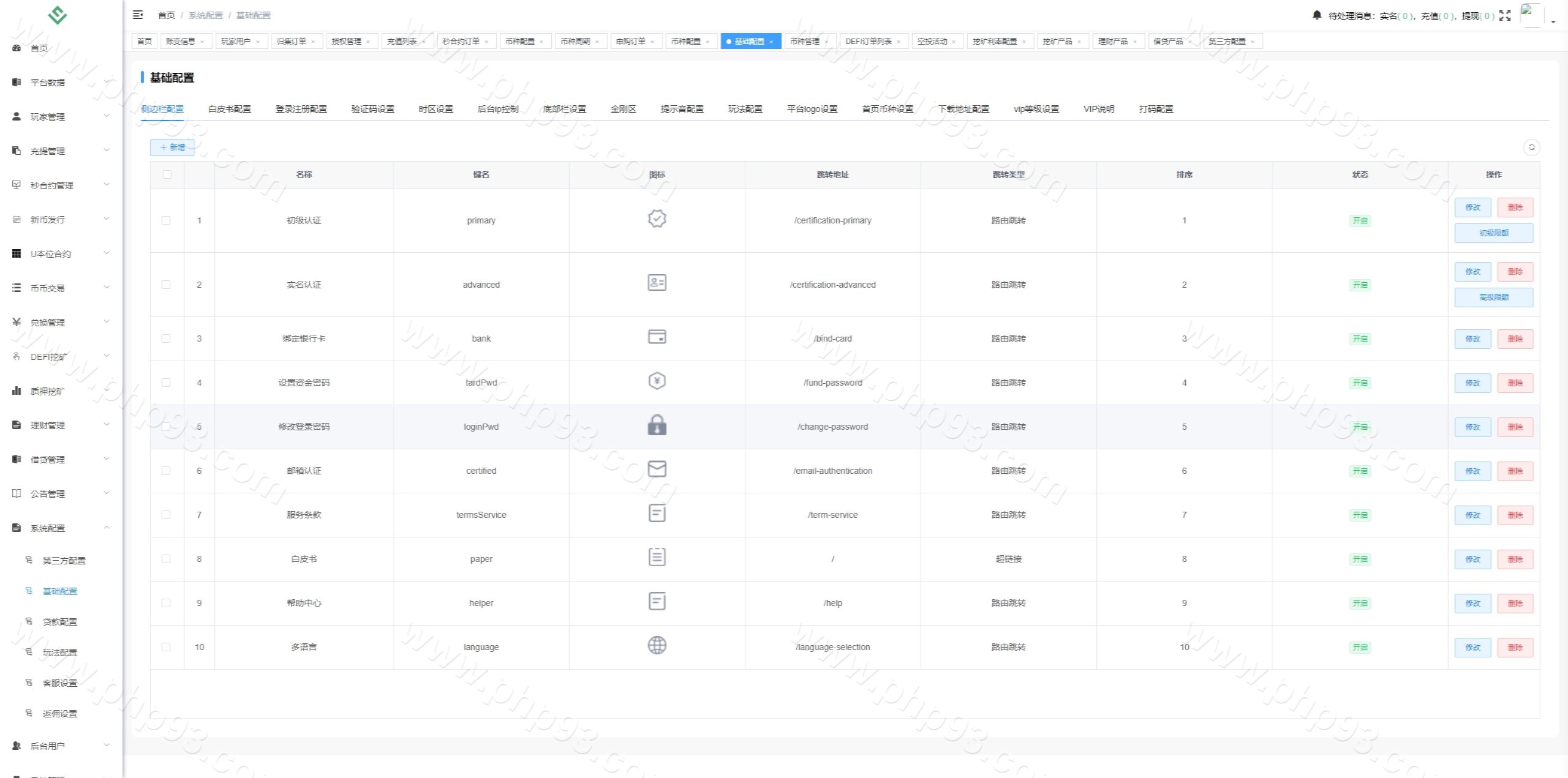Click the table refresh icon
The height and width of the screenshot is (778, 1568).
point(1531,147)
